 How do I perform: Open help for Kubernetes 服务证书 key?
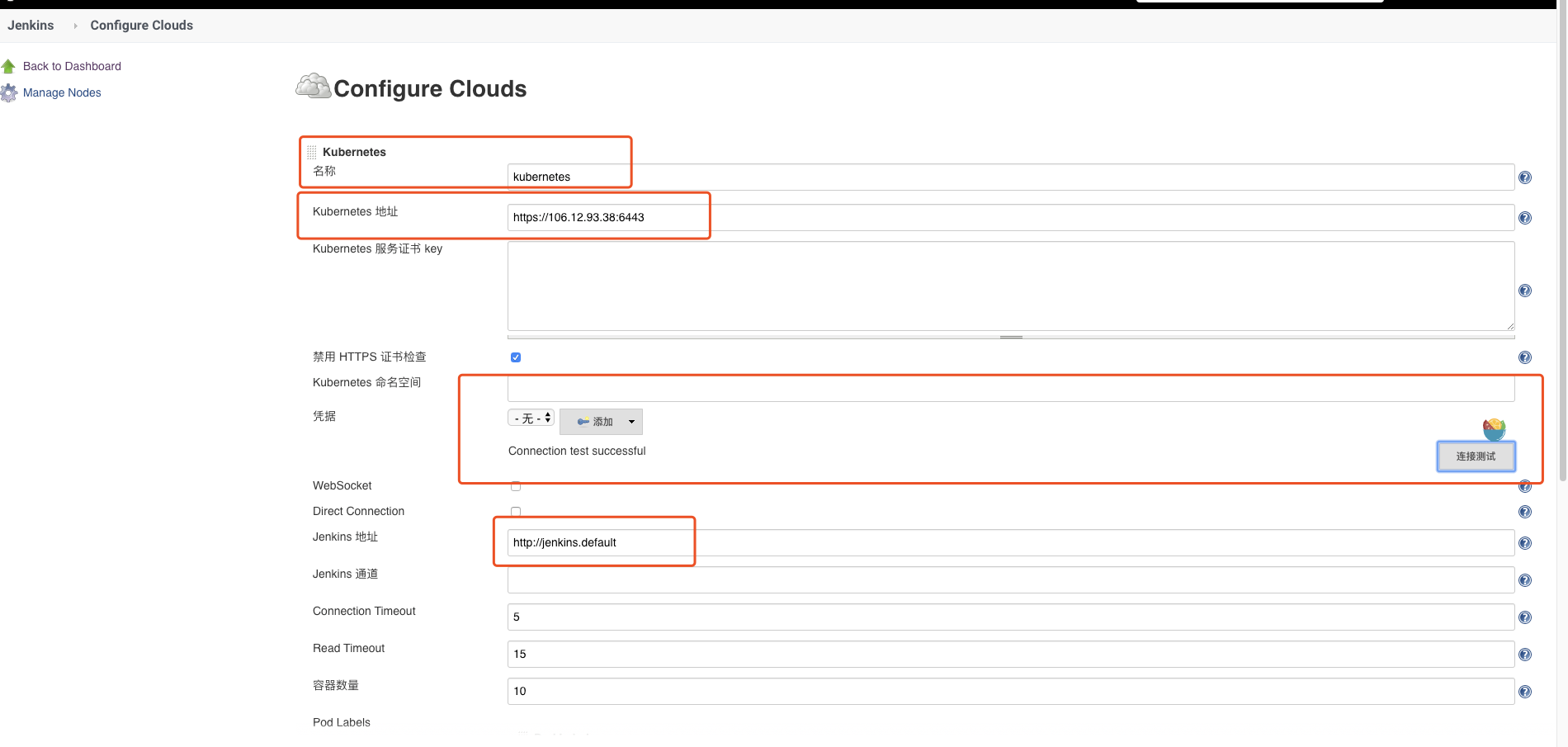[1525, 291]
